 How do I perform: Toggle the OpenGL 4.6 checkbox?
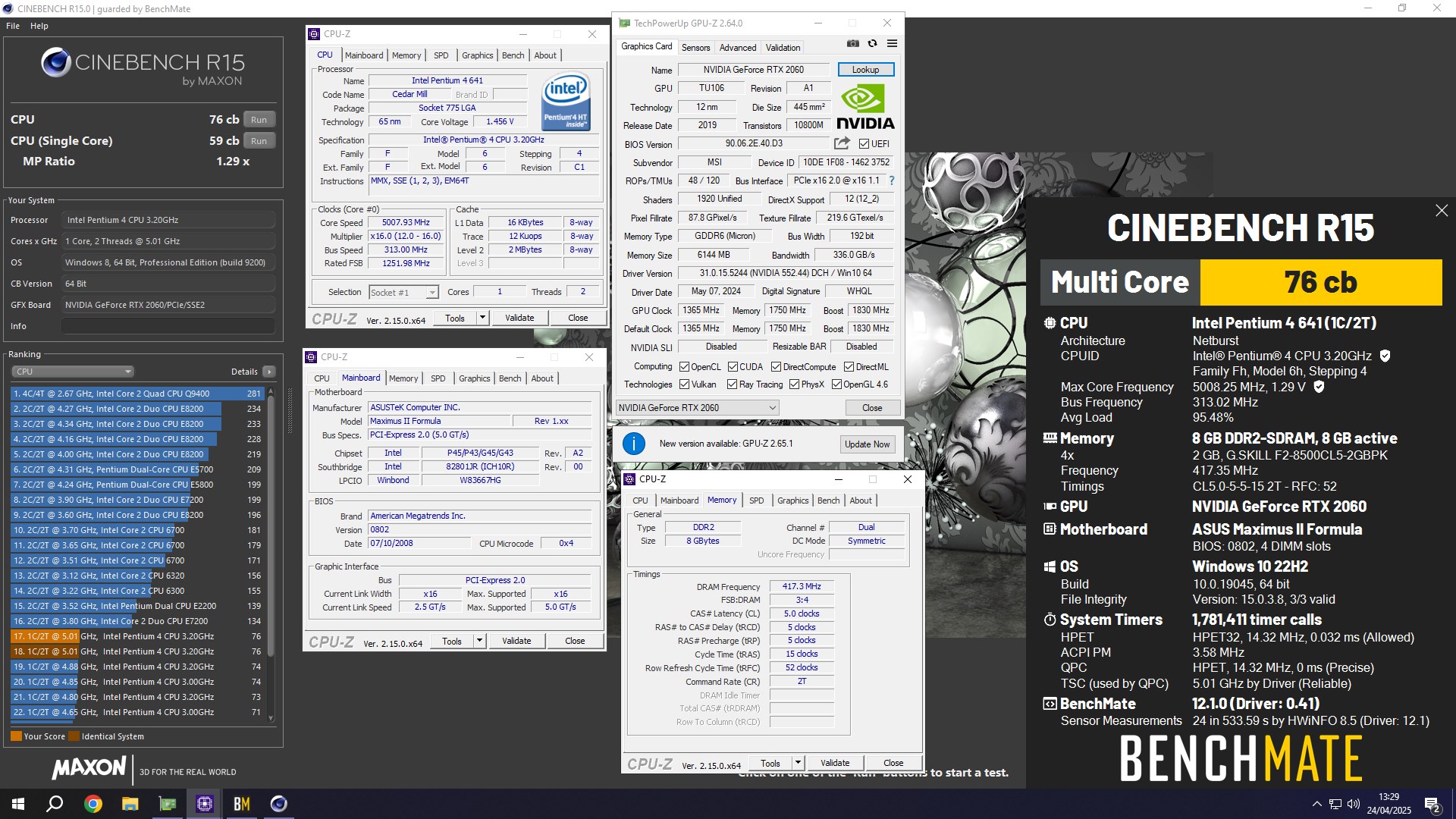pos(836,384)
